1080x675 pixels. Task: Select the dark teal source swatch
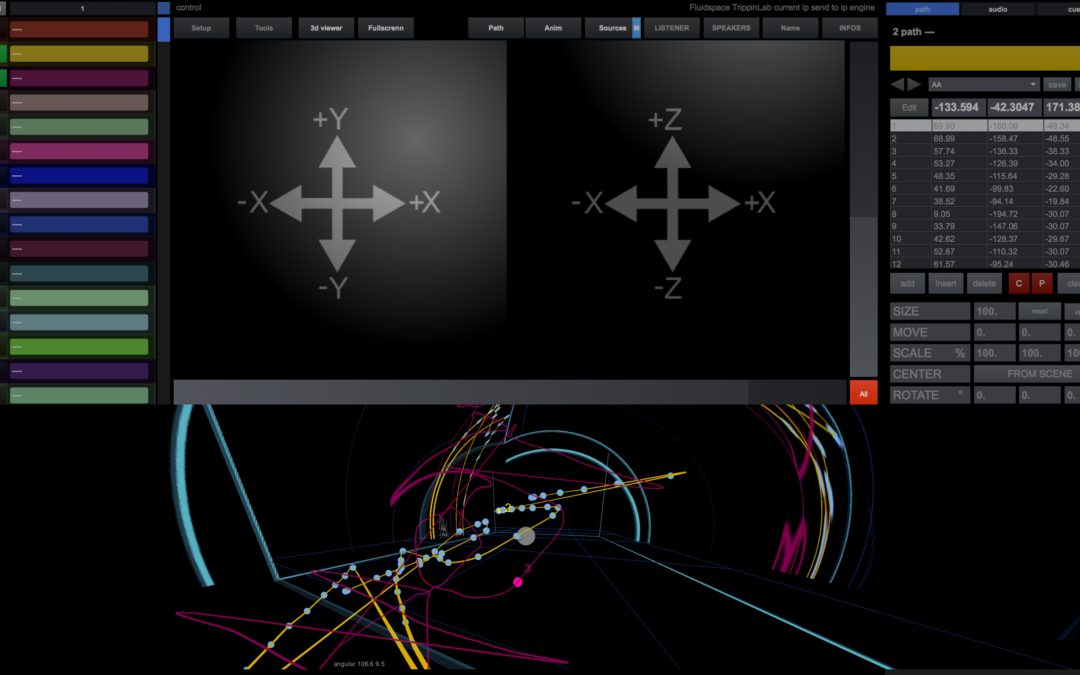point(79,273)
